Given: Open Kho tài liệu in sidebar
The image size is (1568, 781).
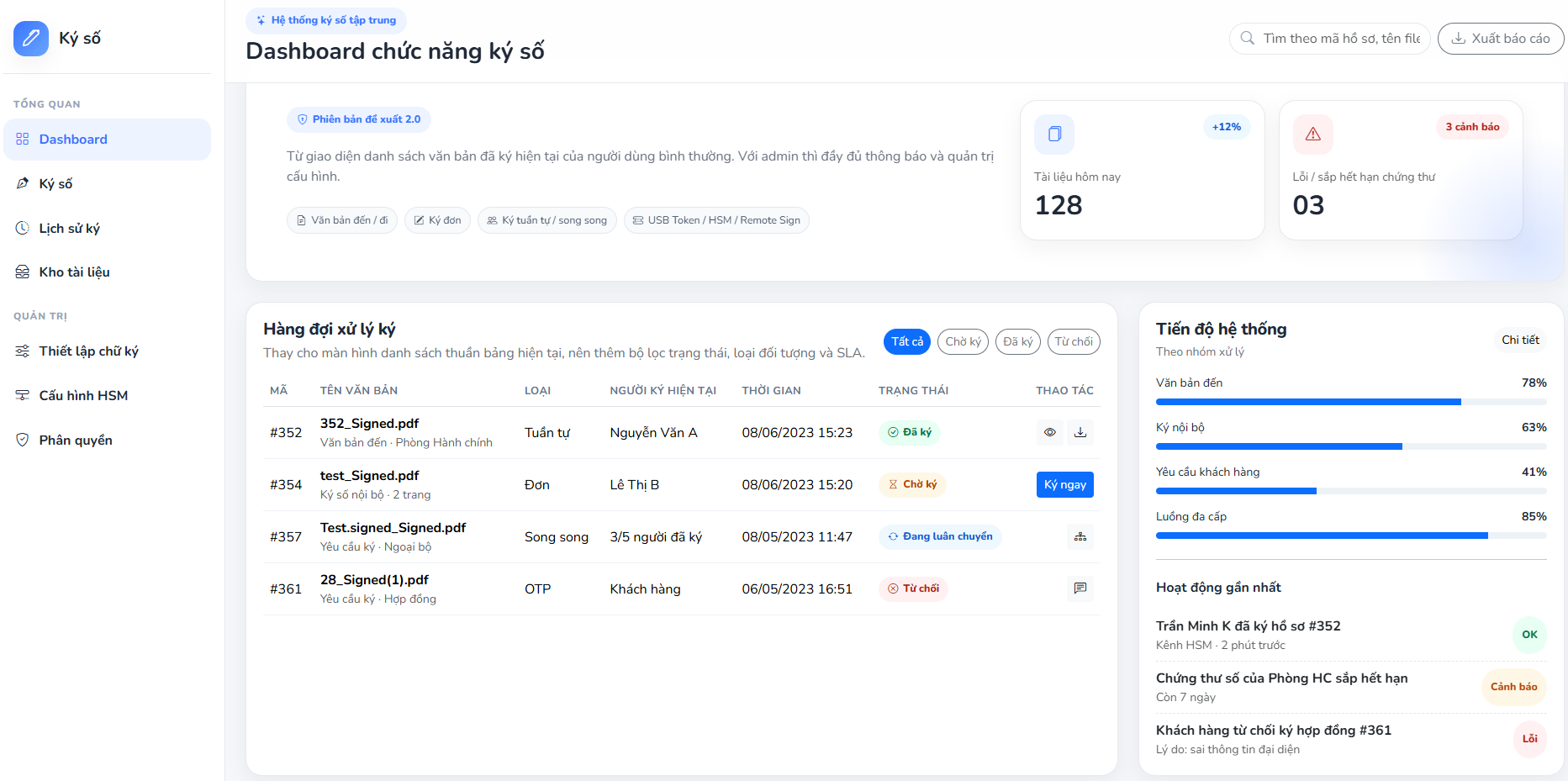Looking at the screenshot, I should [107, 272].
